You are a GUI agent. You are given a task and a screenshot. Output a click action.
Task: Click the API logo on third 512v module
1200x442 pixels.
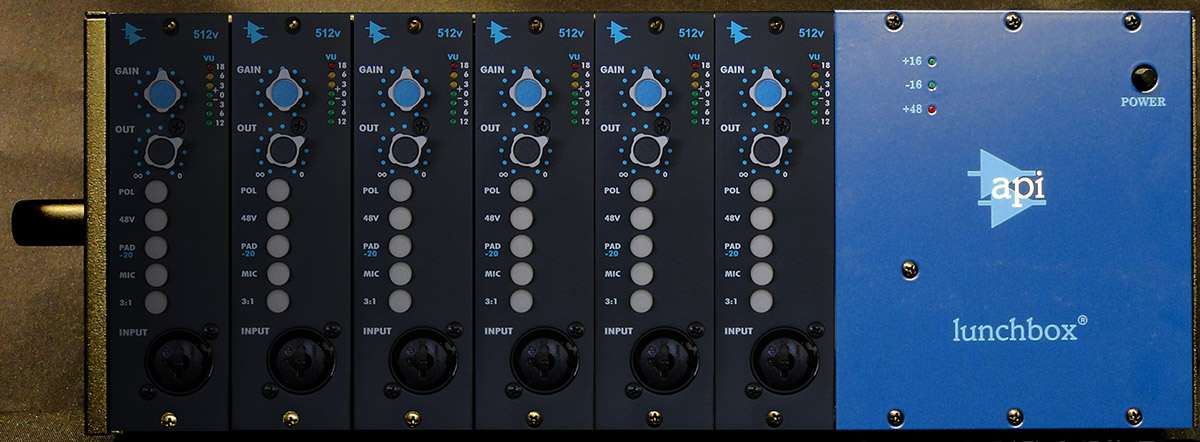click(377, 32)
